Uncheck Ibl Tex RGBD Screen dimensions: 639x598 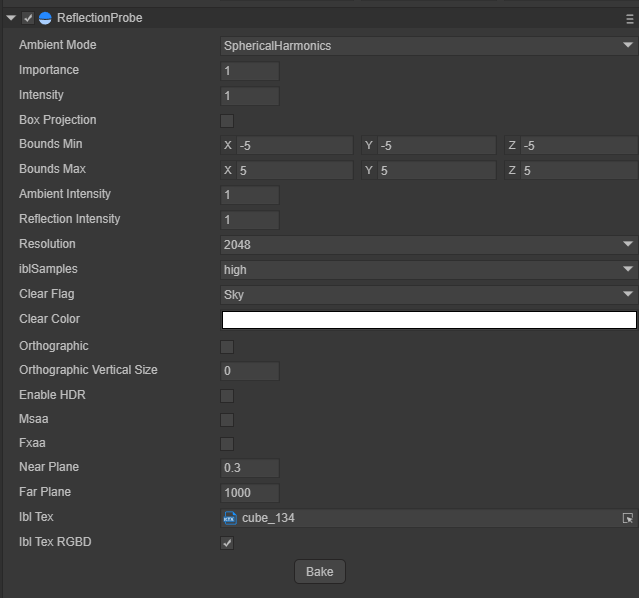pos(227,543)
